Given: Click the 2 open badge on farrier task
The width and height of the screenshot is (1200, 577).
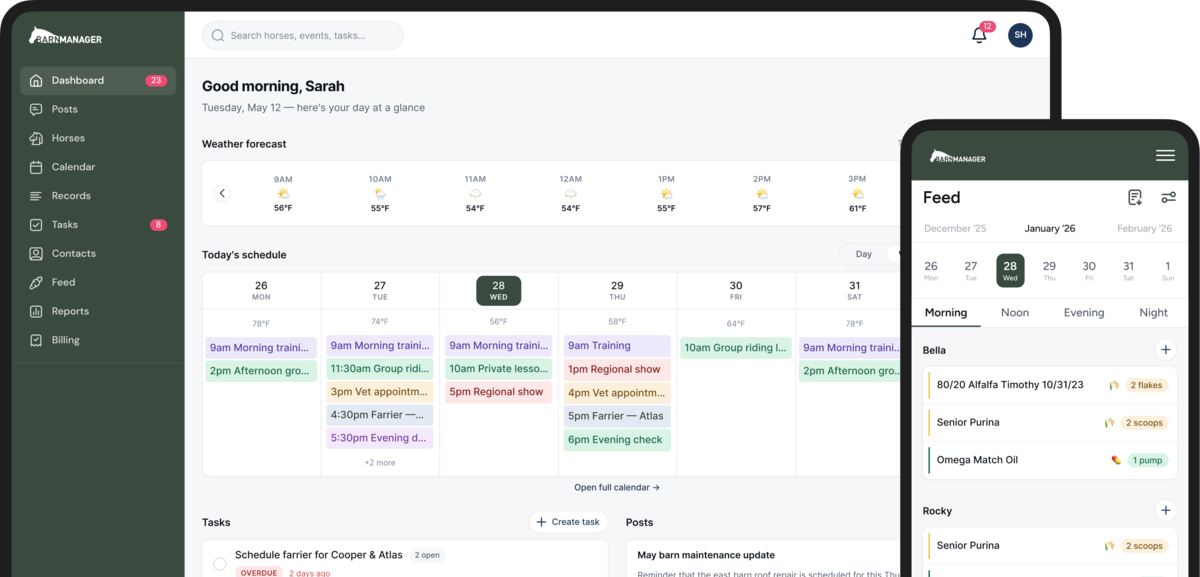Looking at the screenshot, I should point(427,555).
